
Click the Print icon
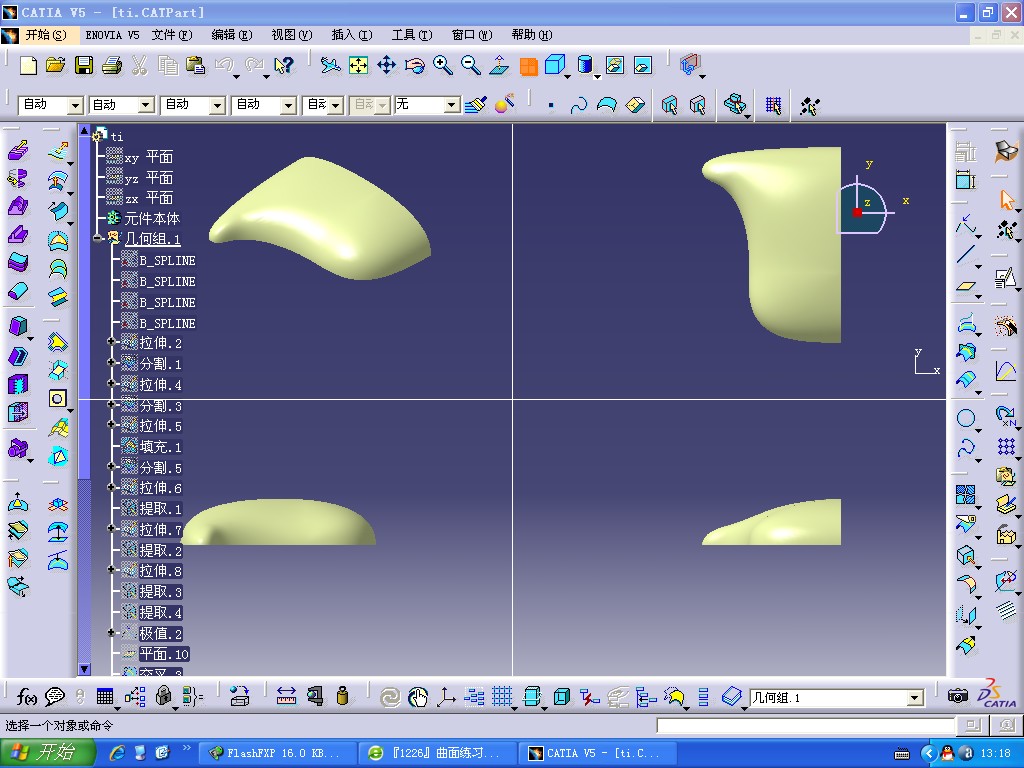[112, 65]
